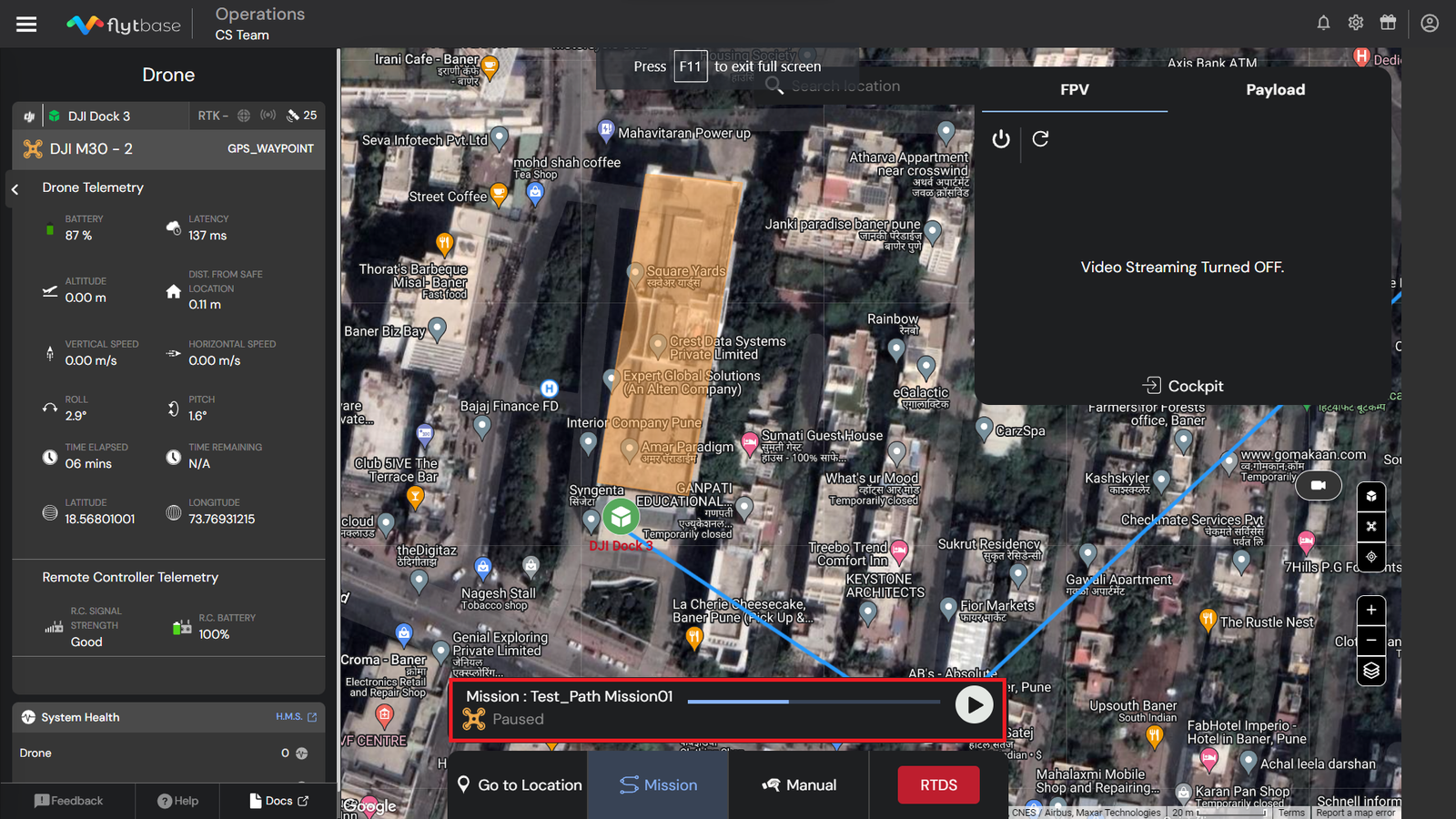This screenshot has height=819, width=1456.
Task: Select the Mission mode tab
Action: pyautogui.click(x=658, y=785)
